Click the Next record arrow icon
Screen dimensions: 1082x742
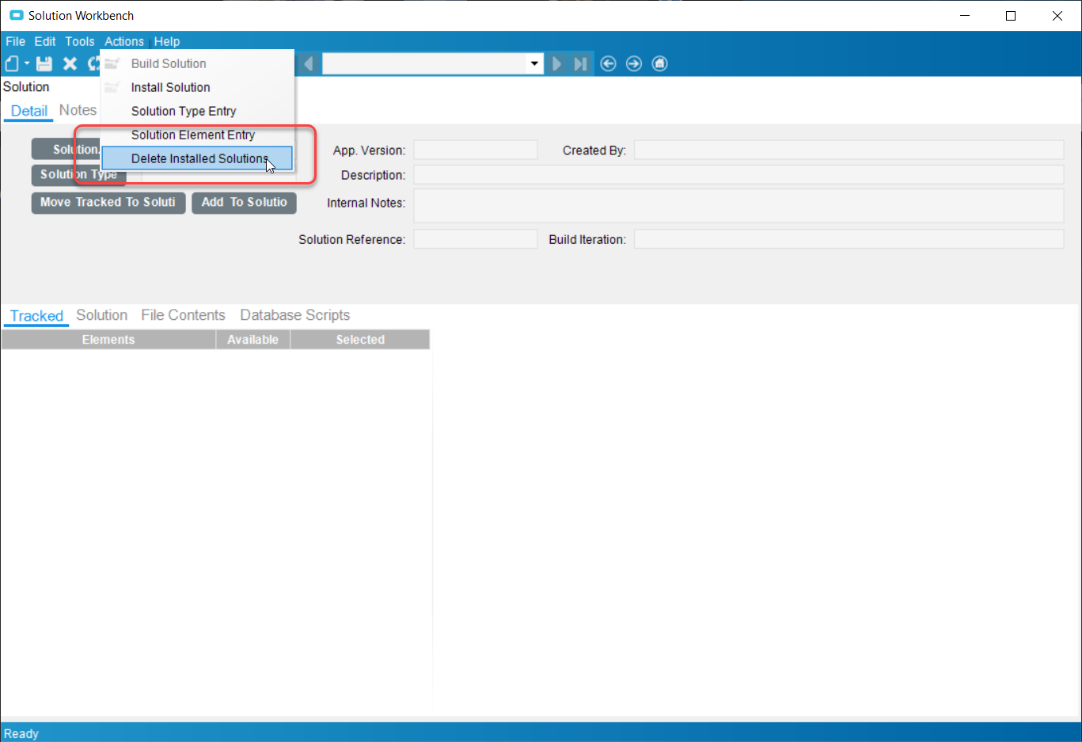point(557,64)
